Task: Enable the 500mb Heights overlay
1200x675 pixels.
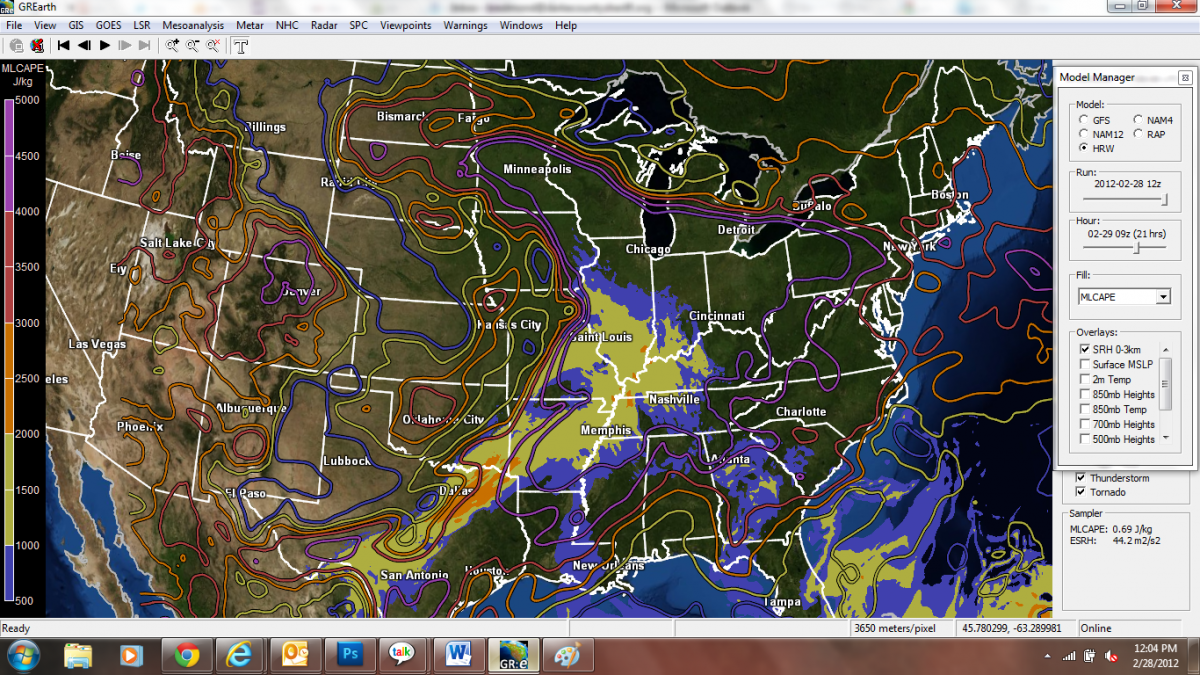Action: pos(1086,439)
